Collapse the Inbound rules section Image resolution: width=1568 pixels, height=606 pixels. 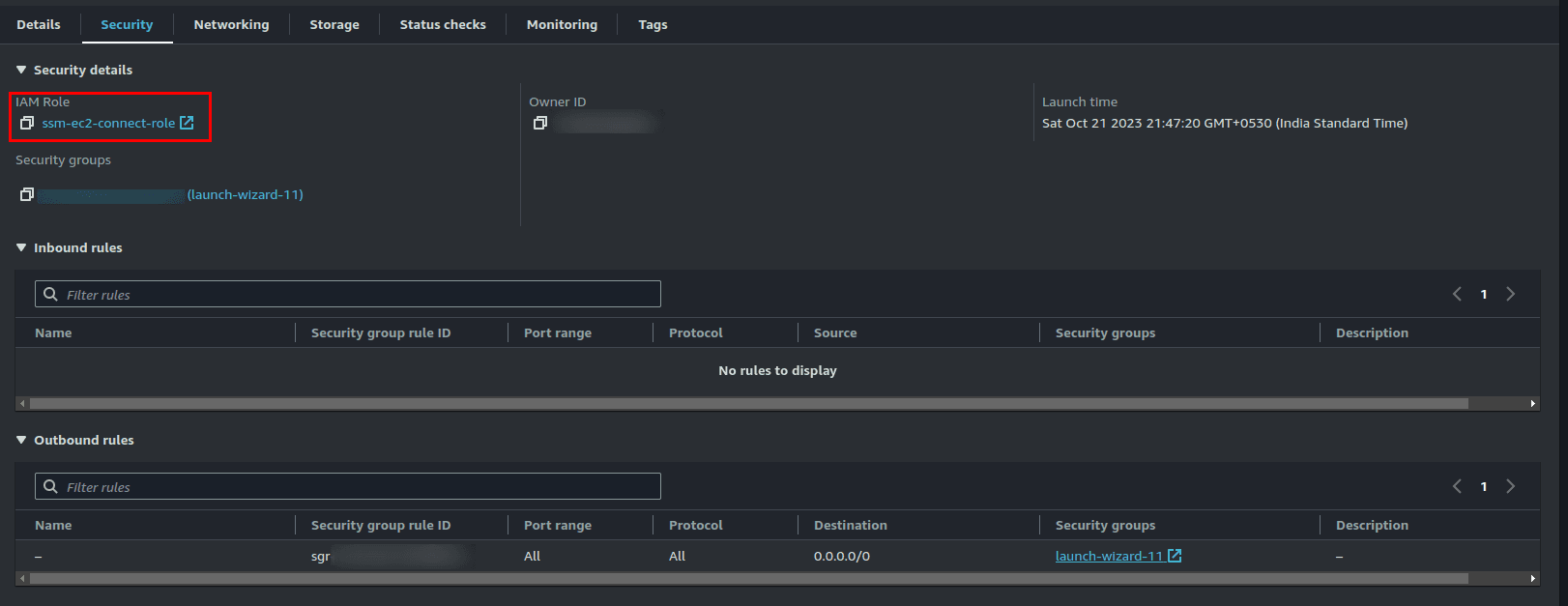[x=21, y=247]
